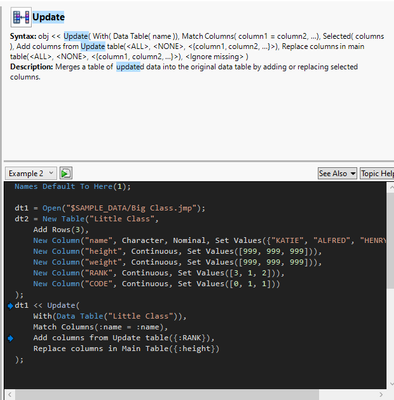Click the Replace columns in Main Table line
Screen dimensions: 394x400
[126, 349]
